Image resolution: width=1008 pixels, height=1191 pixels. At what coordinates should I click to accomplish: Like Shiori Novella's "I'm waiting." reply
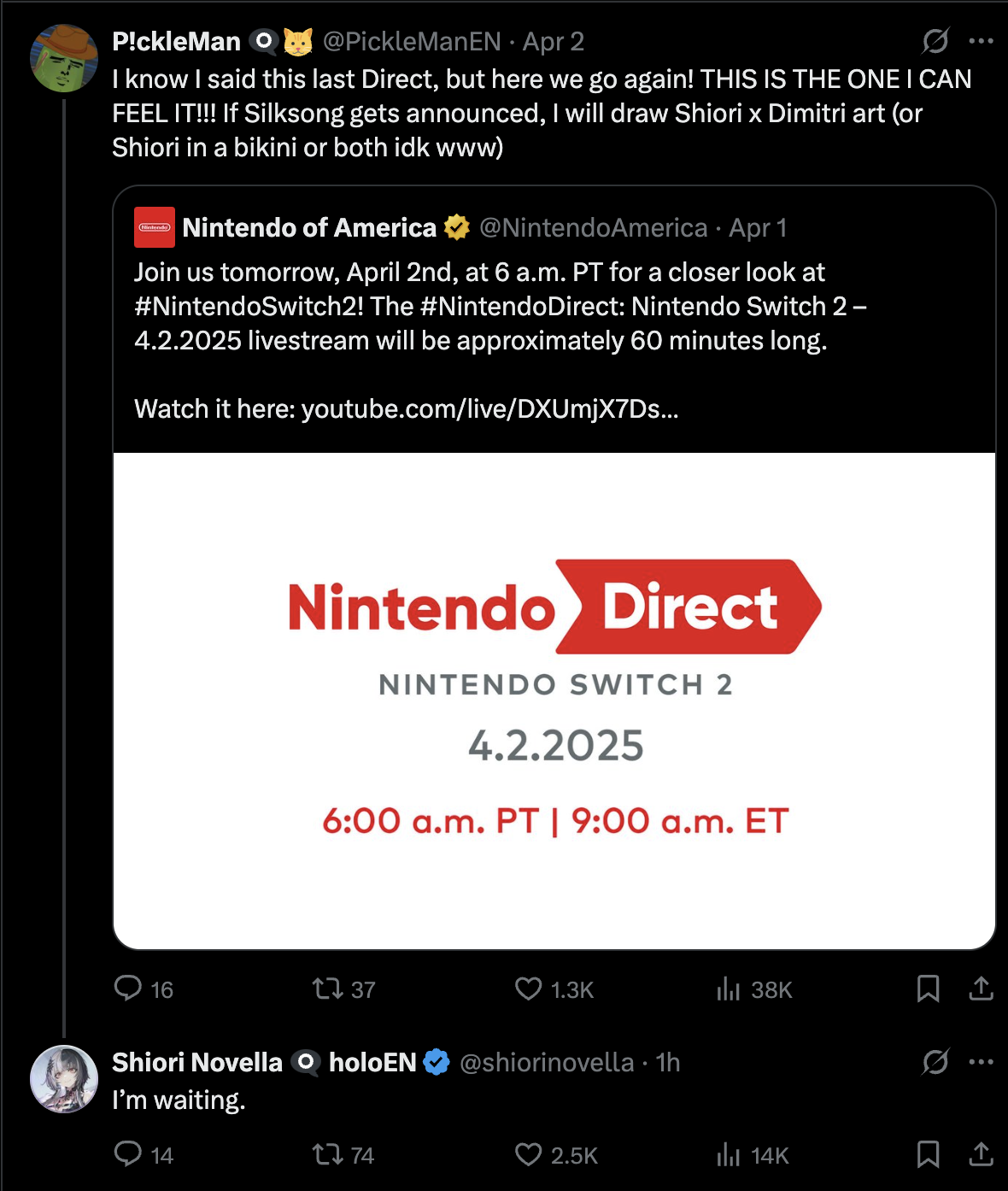pyautogui.click(x=529, y=1154)
